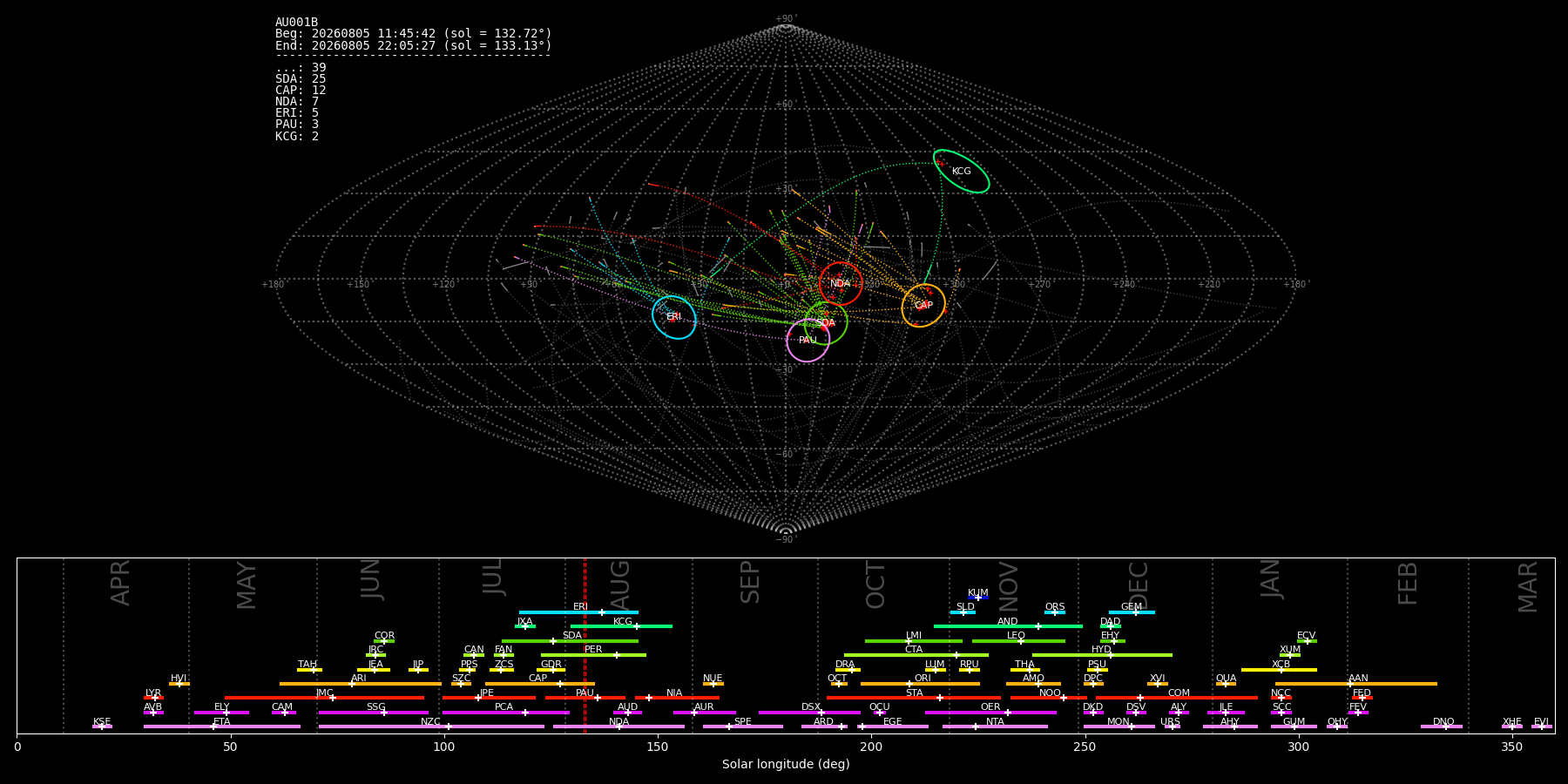Select the ORI shower timeline bar
1568x784 pixels.
pos(920,684)
